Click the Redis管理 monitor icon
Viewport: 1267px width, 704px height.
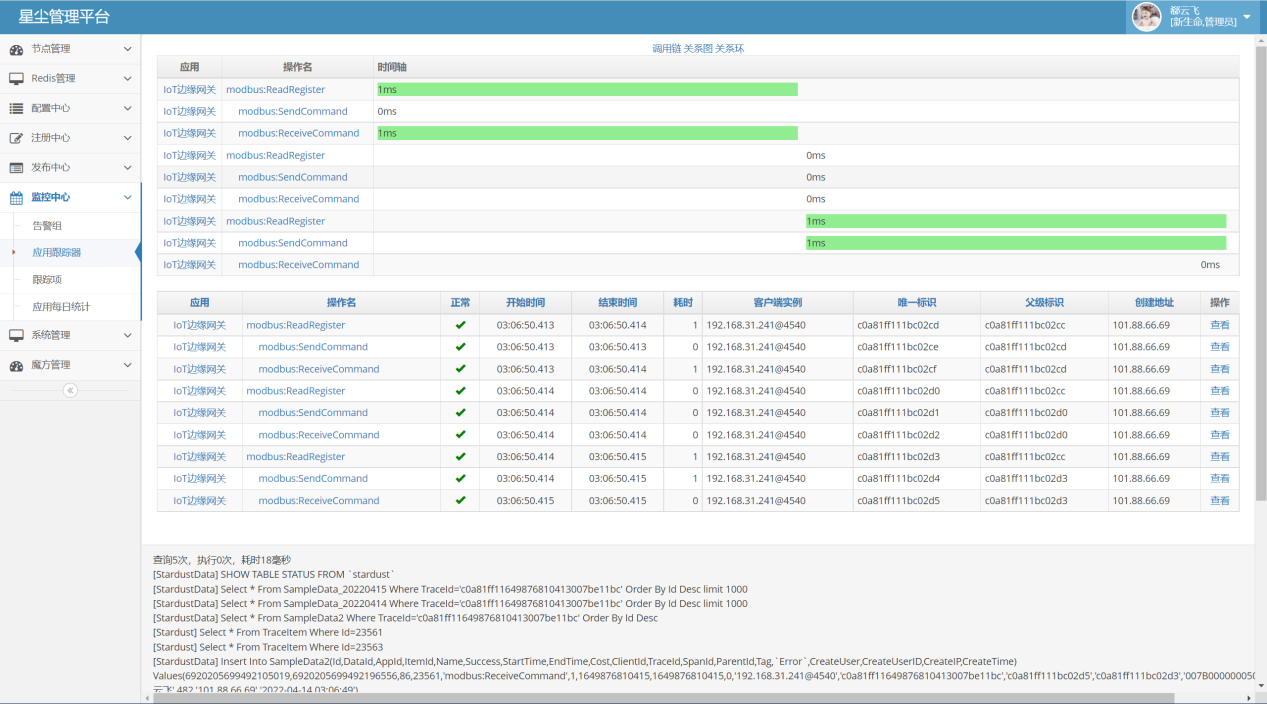click(16, 79)
